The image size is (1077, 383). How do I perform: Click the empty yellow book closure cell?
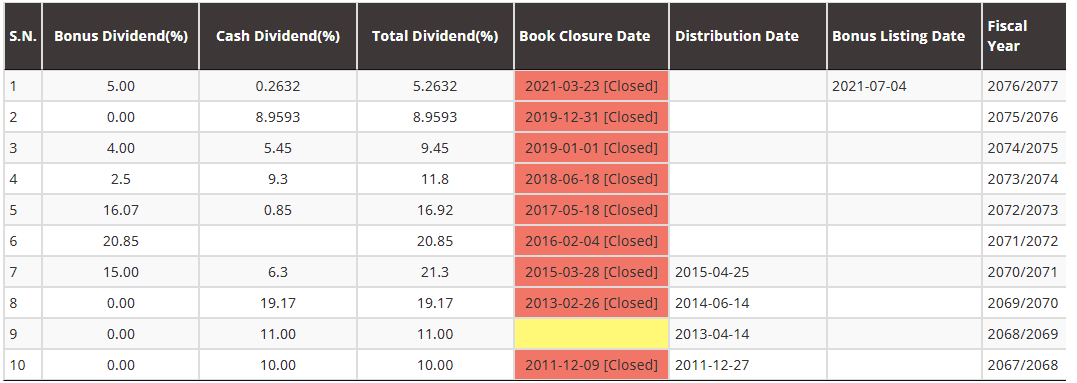pos(591,334)
